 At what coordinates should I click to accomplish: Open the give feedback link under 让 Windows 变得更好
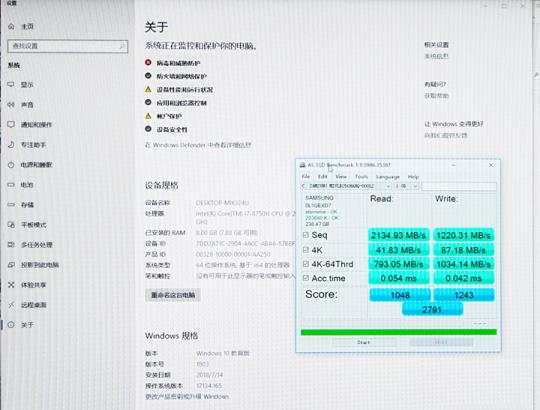[x=446, y=135]
